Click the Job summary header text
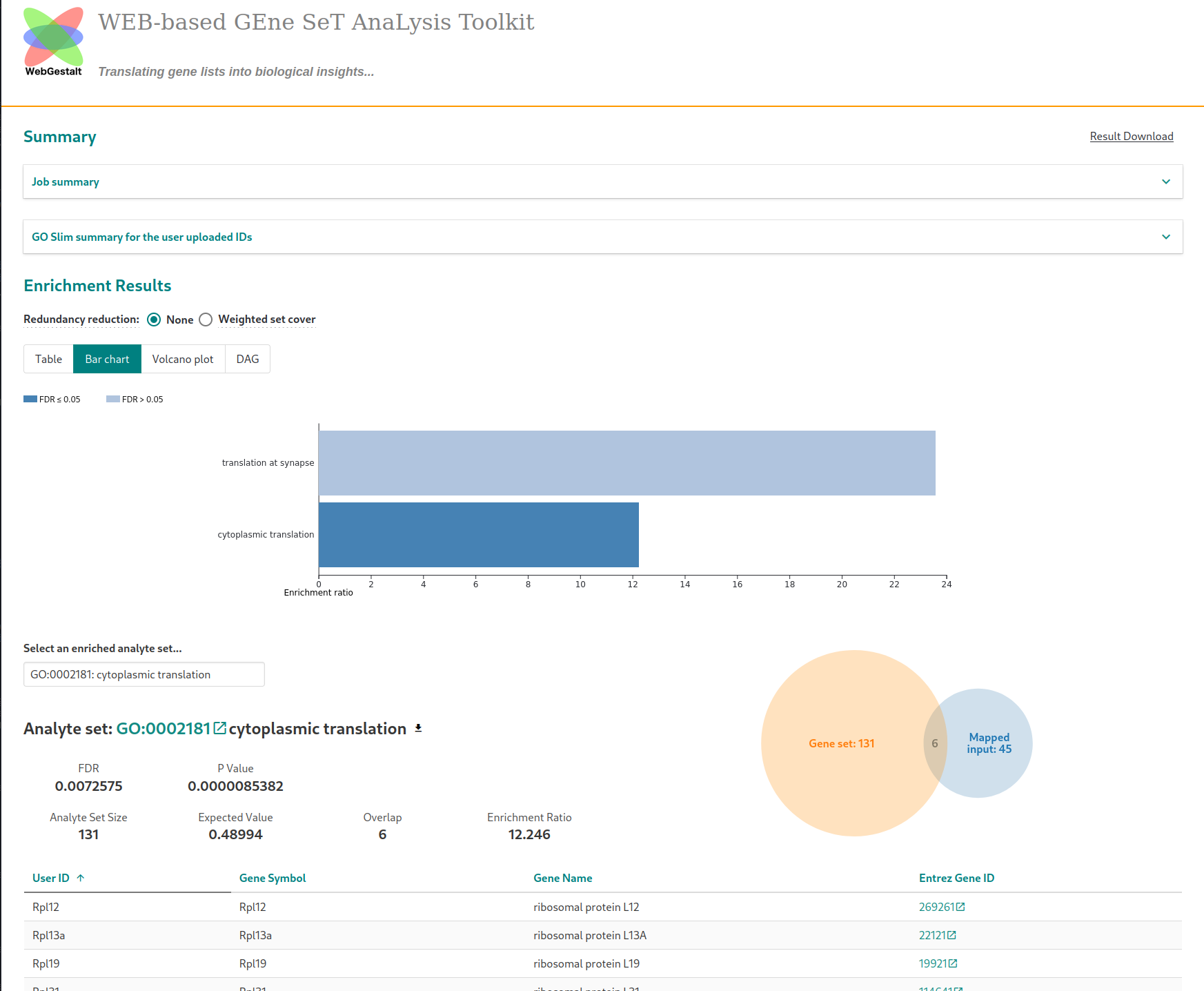Screen dimensions: 1204x991 click(66, 181)
